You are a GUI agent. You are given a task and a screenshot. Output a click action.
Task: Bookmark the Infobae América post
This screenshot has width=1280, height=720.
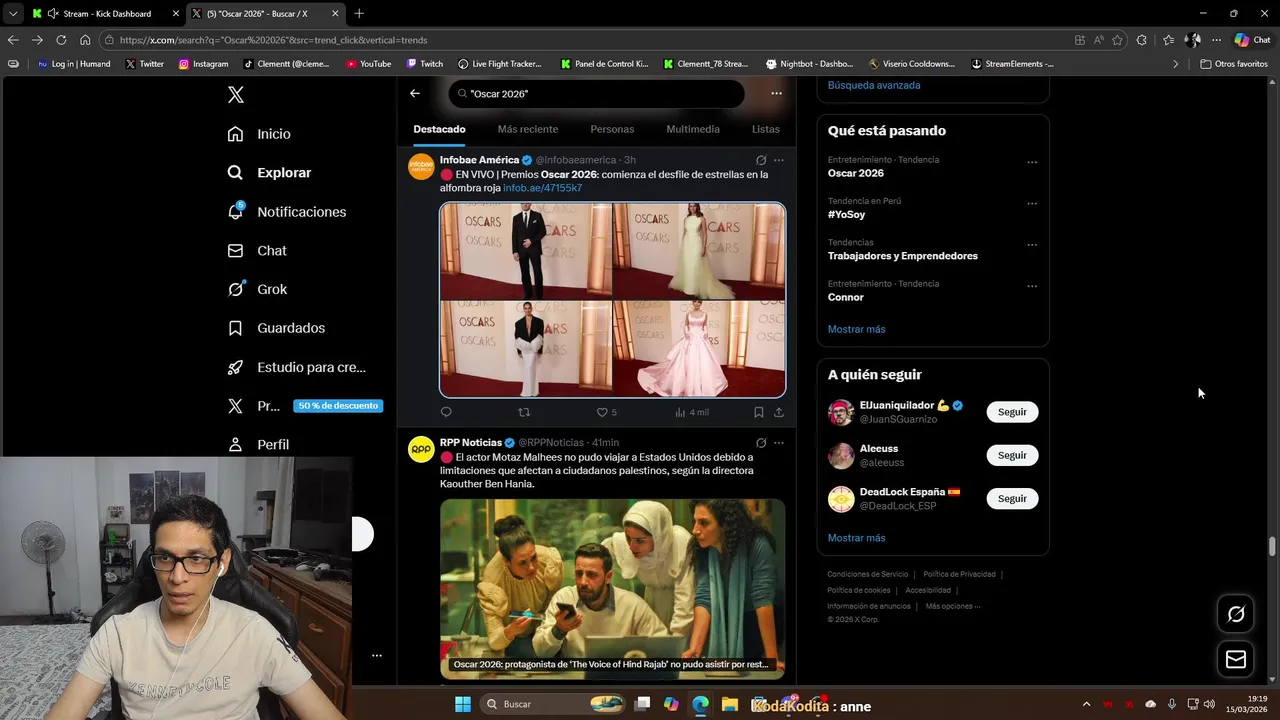pyautogui.click(x=759, y=412)
